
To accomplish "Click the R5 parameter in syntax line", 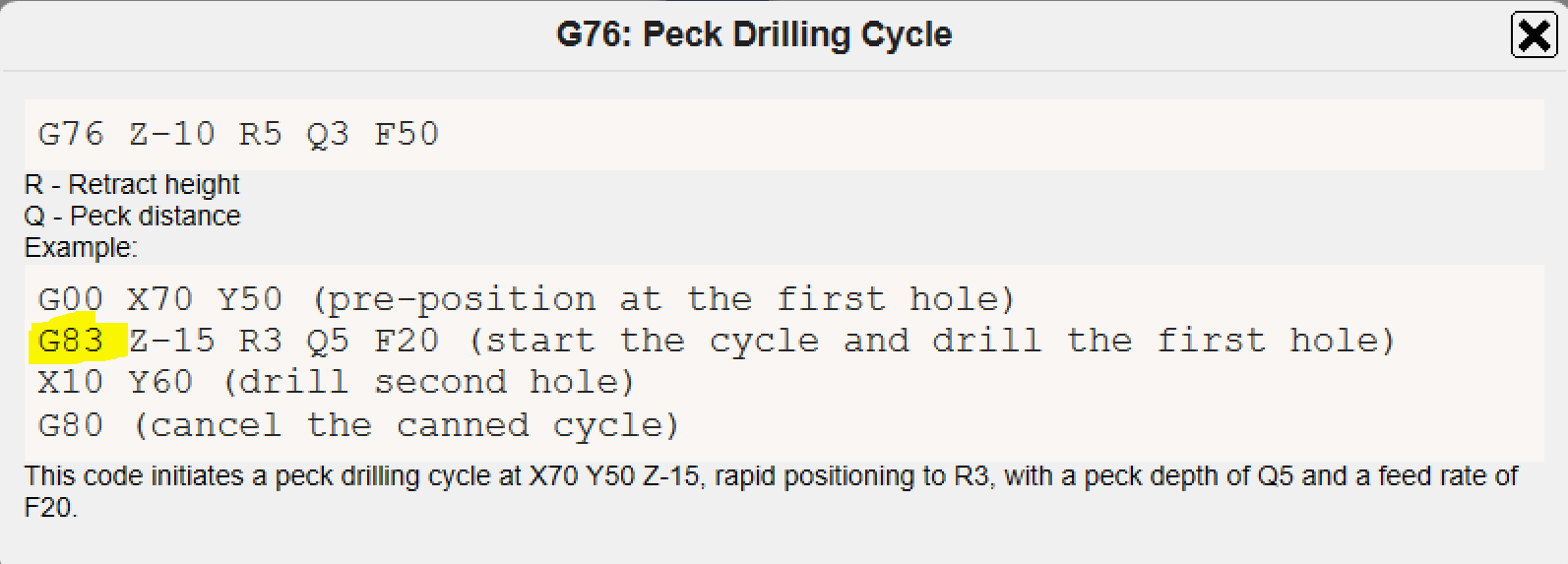I will pyautogui.click(x=261, y=134).
